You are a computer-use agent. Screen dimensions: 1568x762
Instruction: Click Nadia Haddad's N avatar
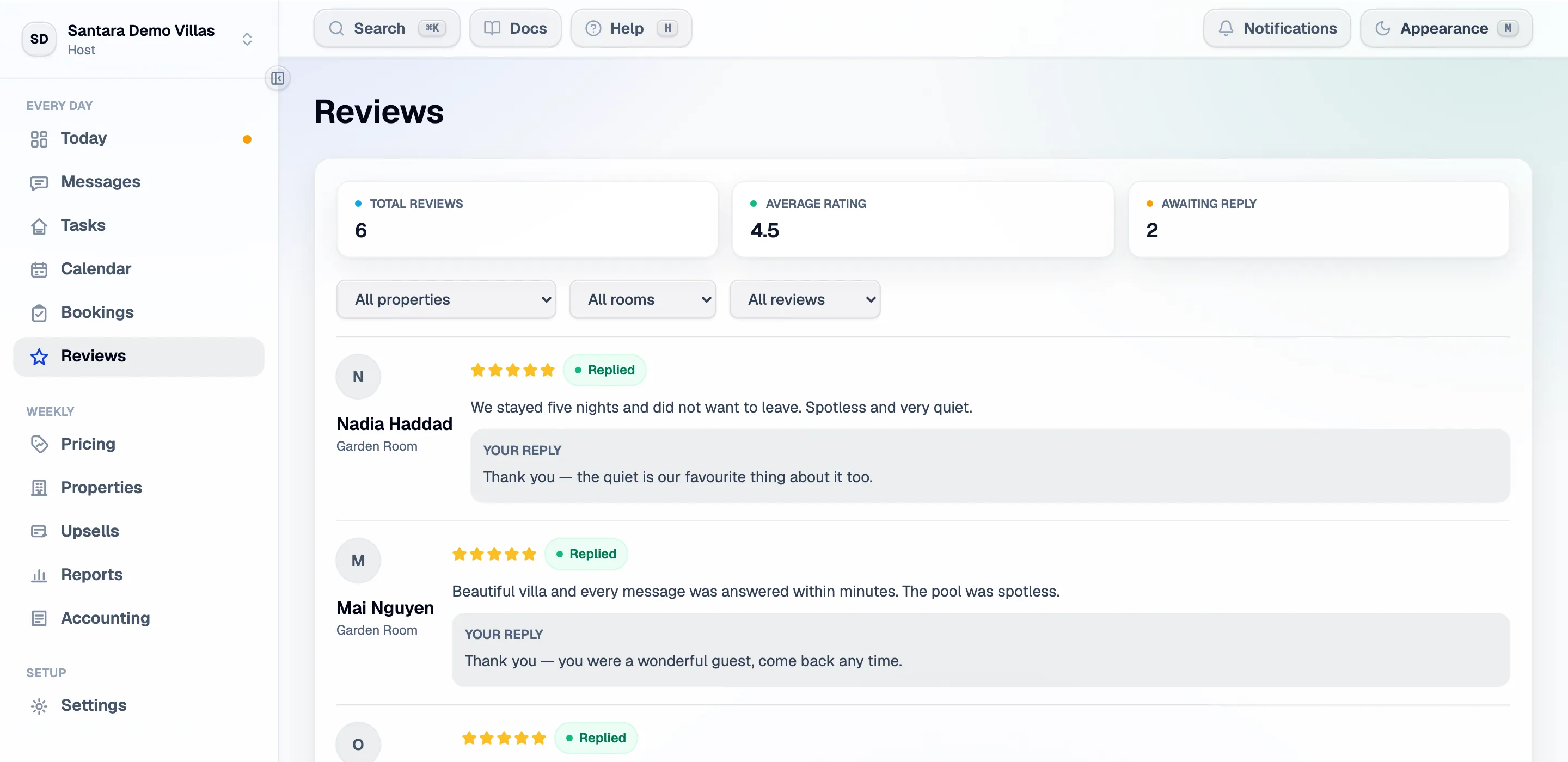358,377
